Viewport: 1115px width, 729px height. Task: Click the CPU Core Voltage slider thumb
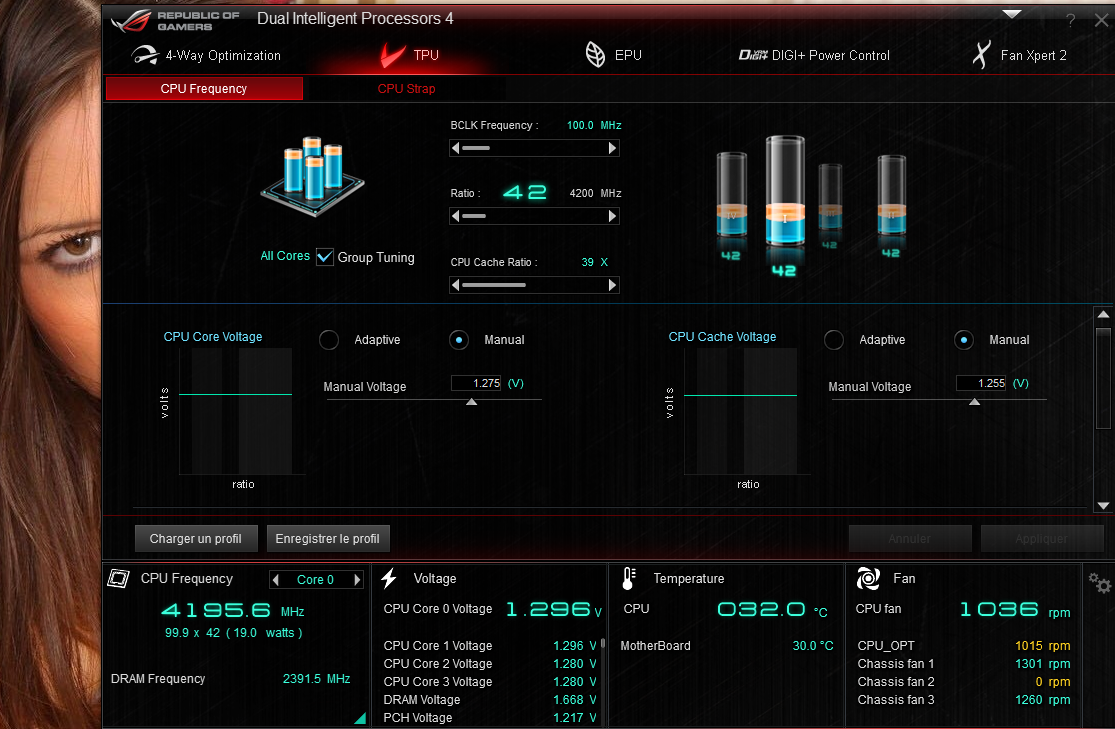(x=471, y=402)
